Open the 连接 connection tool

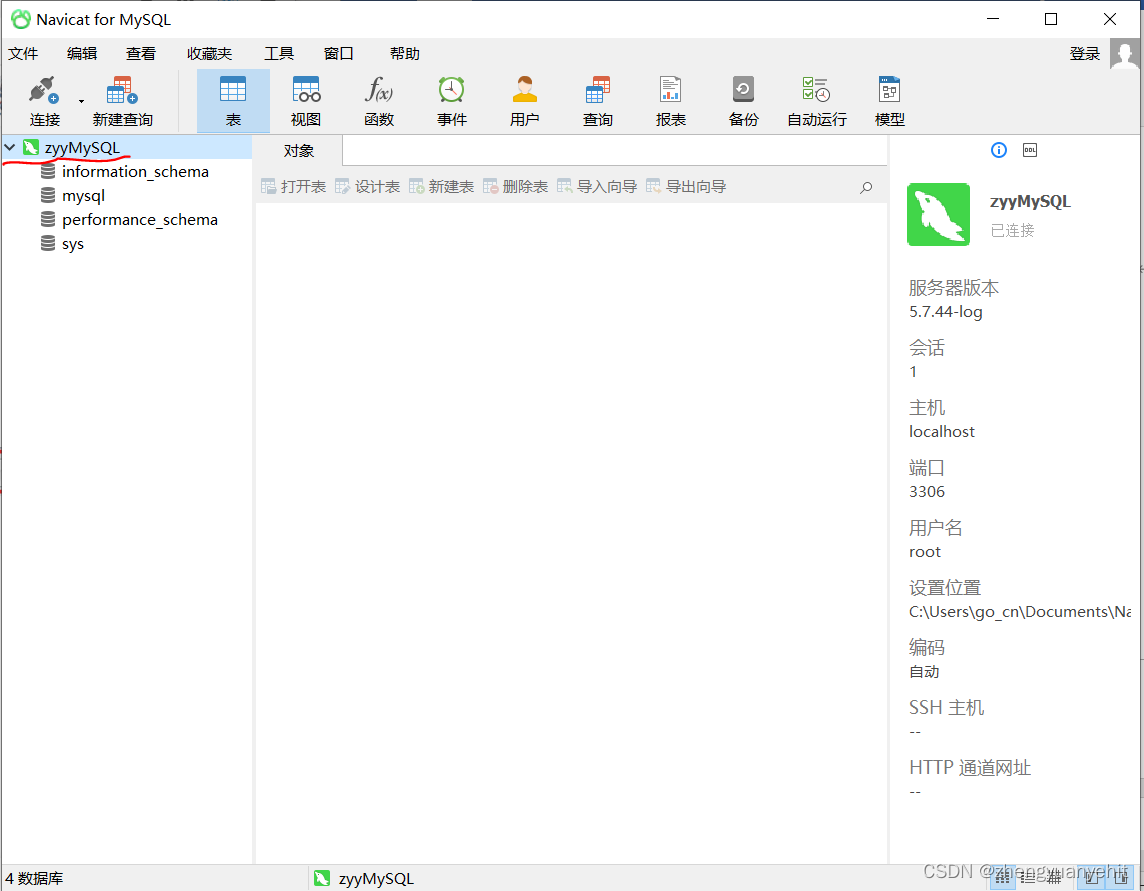click(x=44, y=101)
